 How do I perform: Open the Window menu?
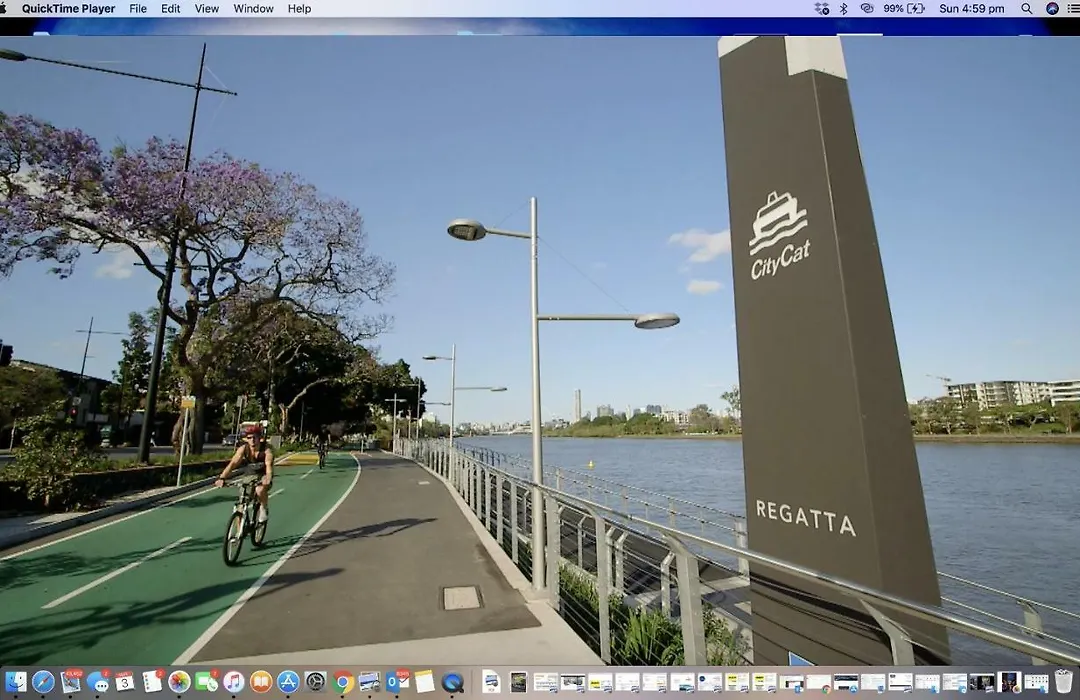pyautogui.click(x=253, y=8)
